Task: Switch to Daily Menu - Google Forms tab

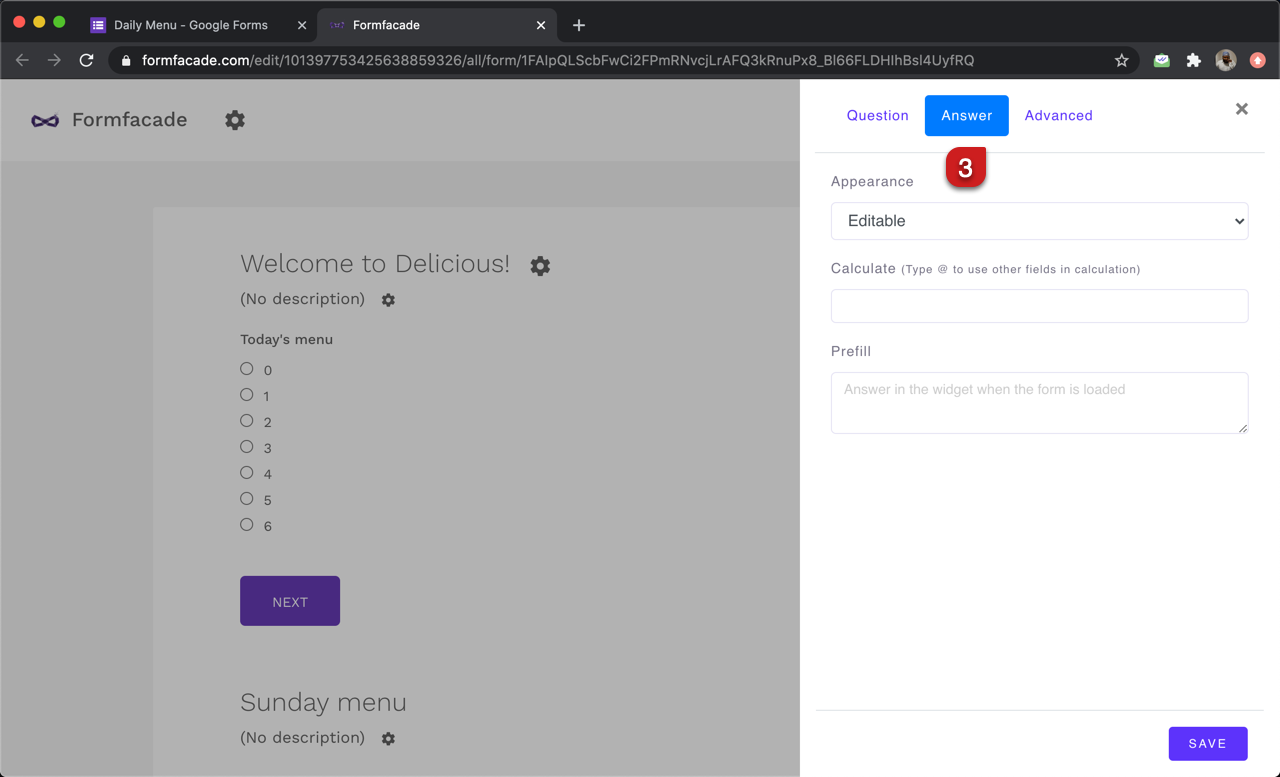Action: (190, 25)
